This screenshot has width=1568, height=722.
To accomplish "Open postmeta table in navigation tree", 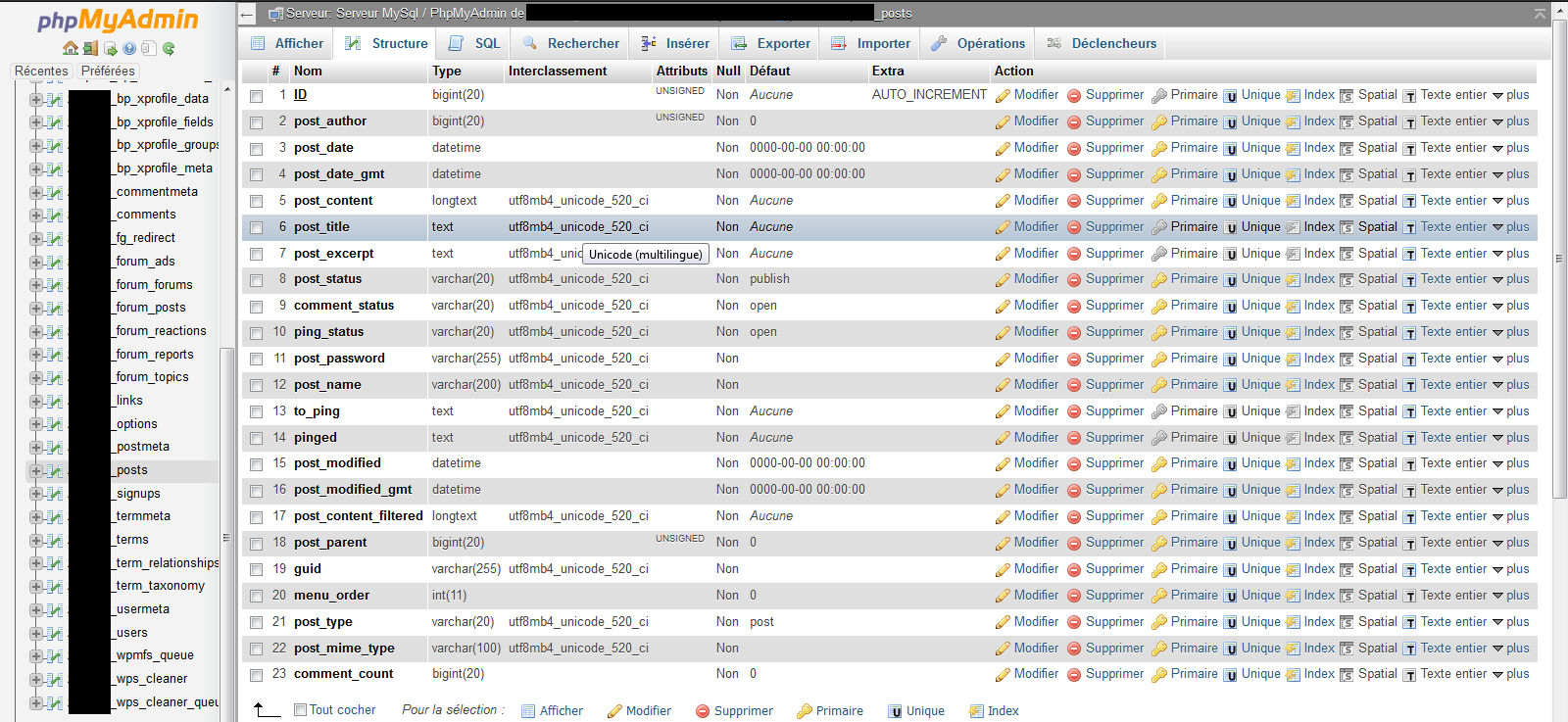I will pyautogui.click(x=142, y=448).
